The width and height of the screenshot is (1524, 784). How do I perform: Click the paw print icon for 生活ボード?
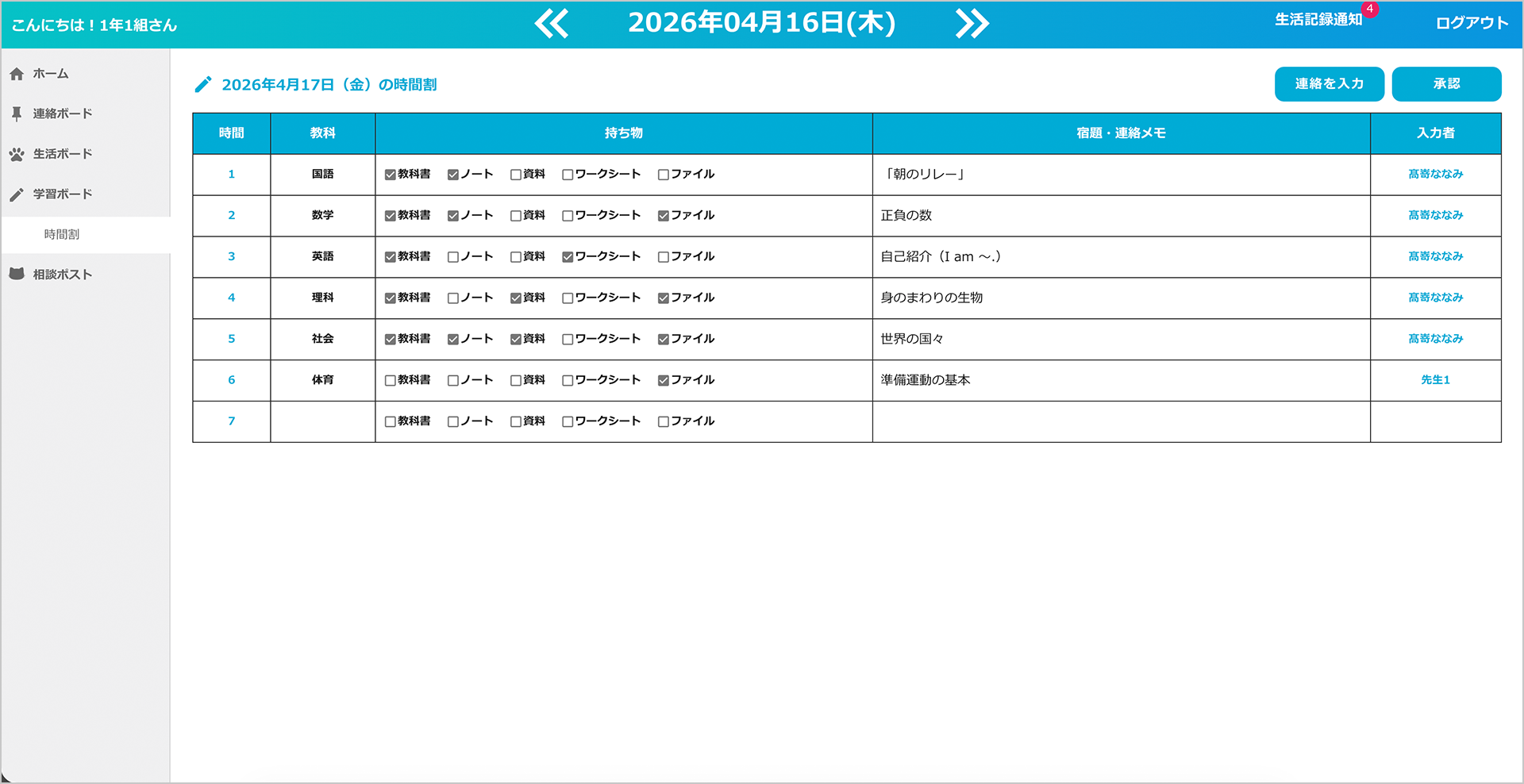[17, 155]
